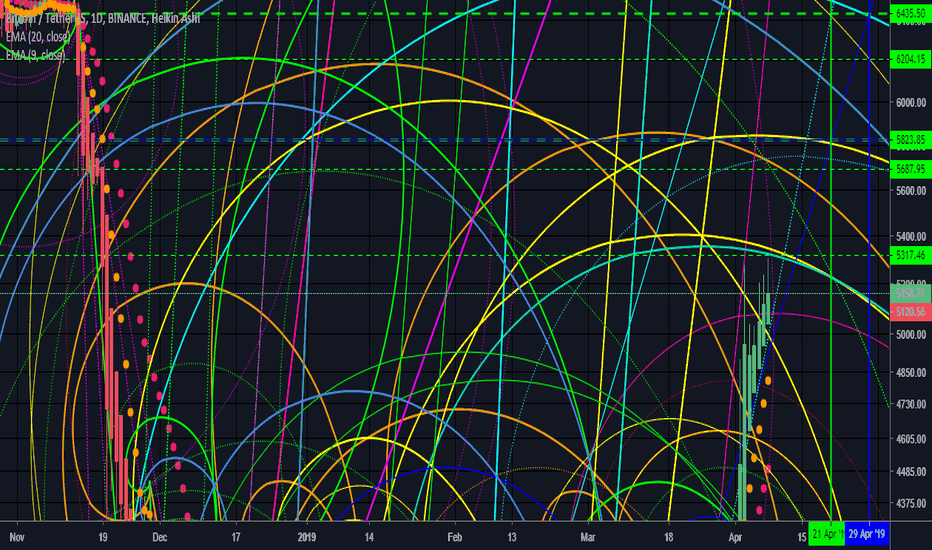Image resolution: width=932 pixels, height=550 pixels.
Task: Click the 5687.95 green price label
Action: click(910, 169)
